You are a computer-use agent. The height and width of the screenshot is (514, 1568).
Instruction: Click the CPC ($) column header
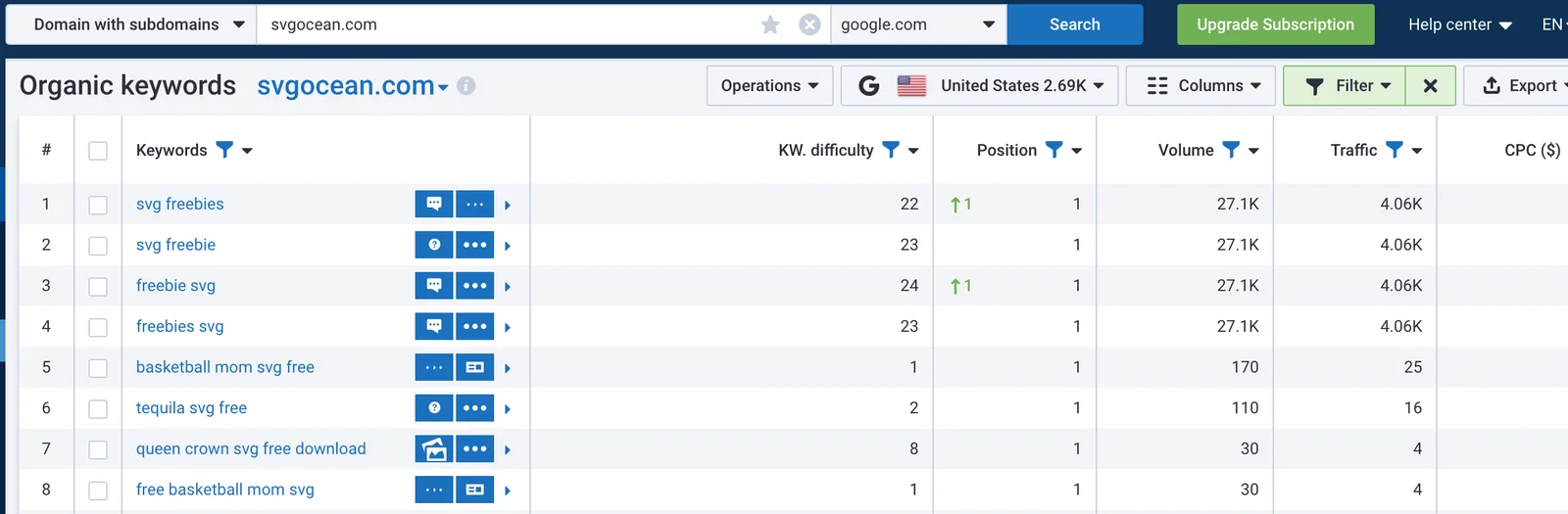1532,150
